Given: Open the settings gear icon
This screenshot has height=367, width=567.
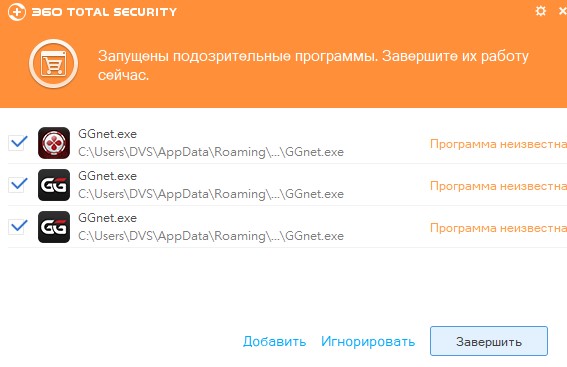Looking at the screenshot, I should tap(540, 11).
